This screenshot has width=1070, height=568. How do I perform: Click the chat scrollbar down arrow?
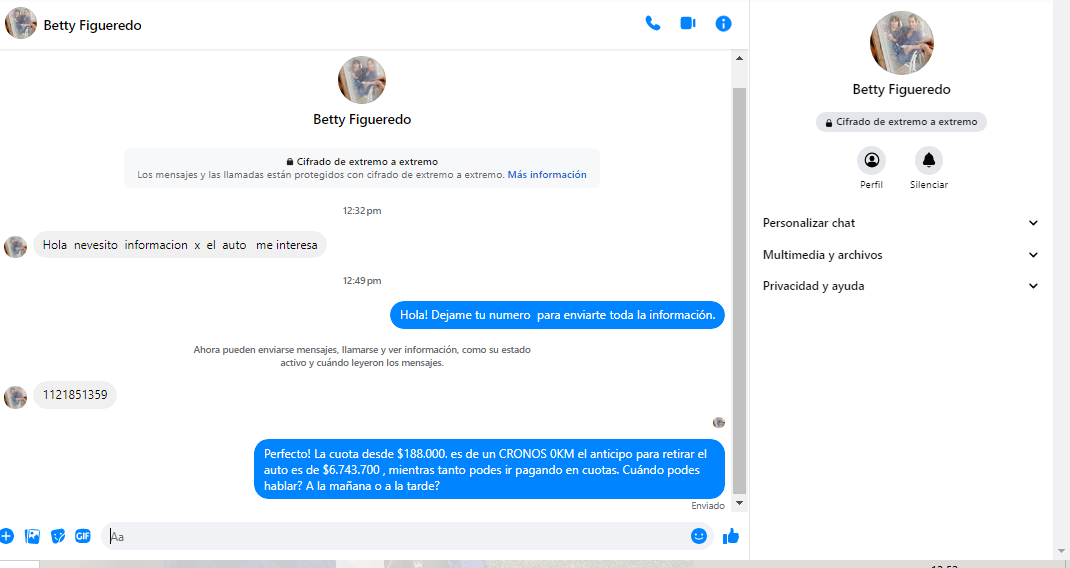(x=740, y=503)
